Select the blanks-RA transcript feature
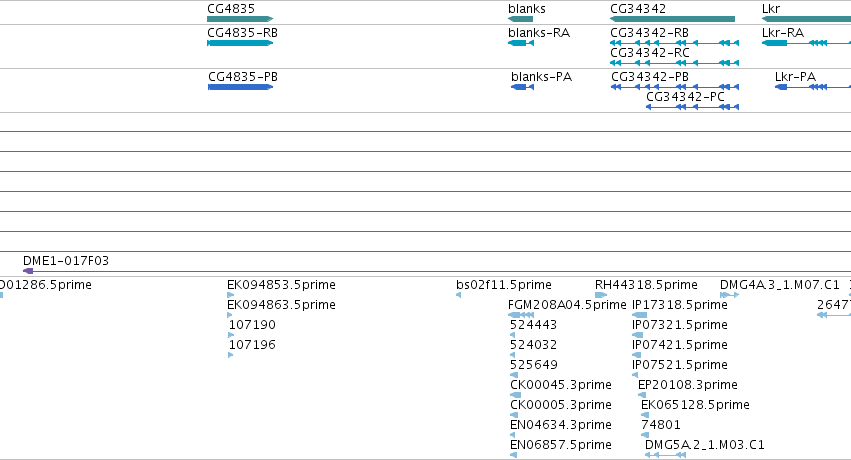 [x=521, y=43]
